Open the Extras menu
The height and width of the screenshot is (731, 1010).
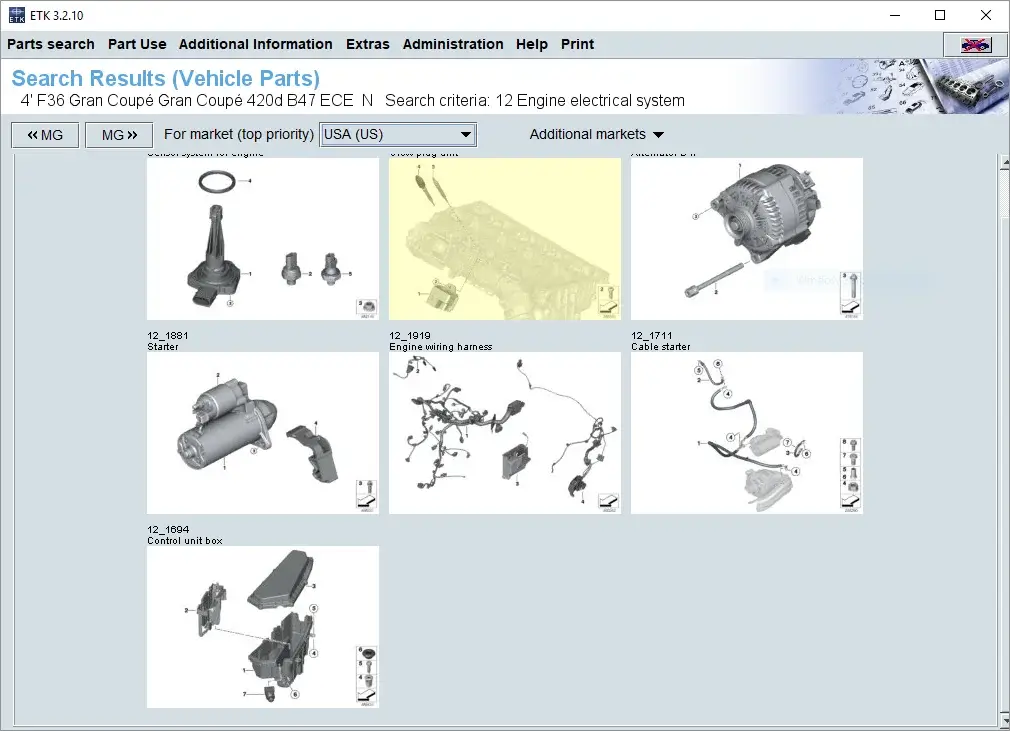point(367,44)
